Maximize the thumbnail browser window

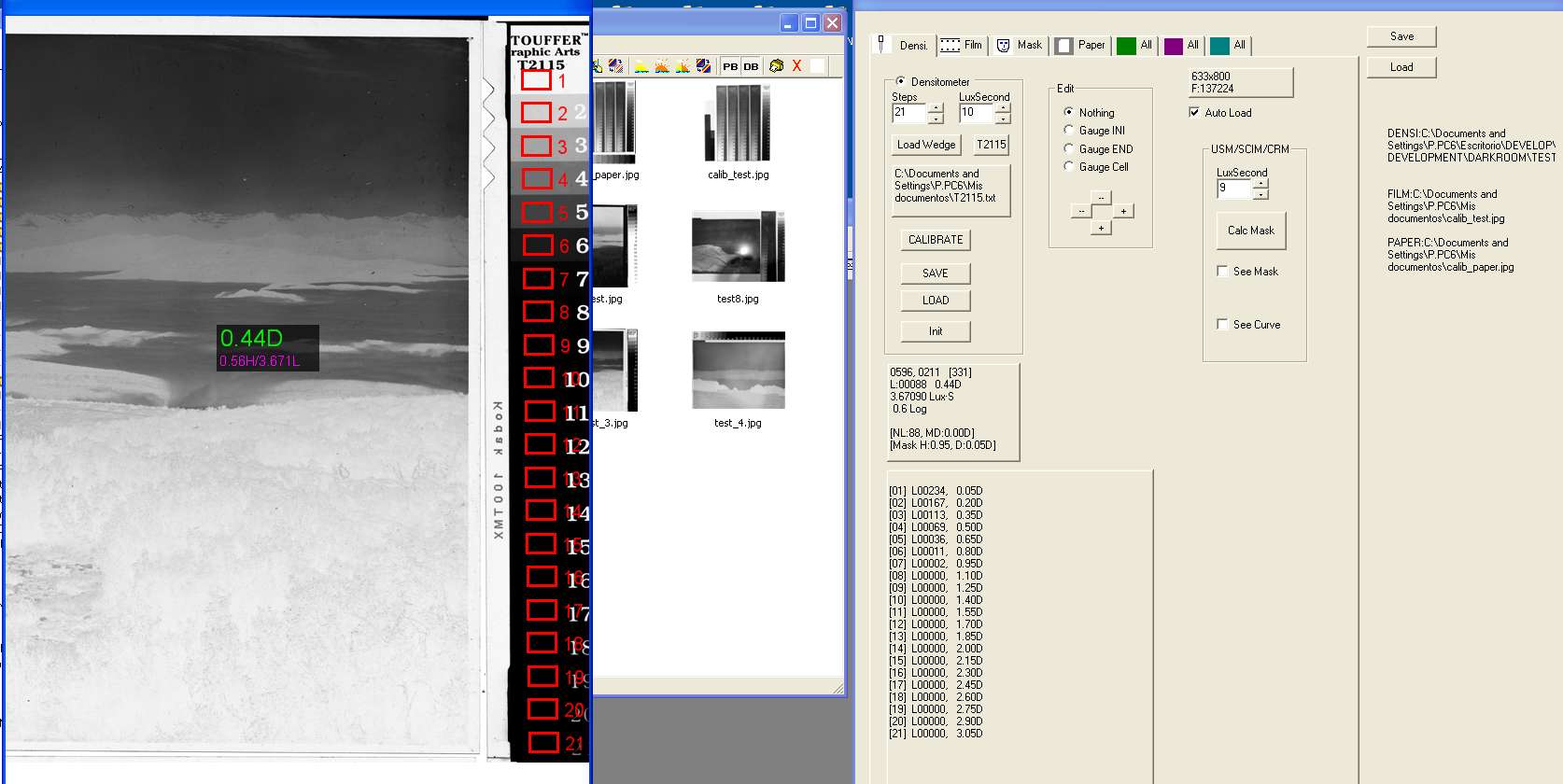click(810, 23)
